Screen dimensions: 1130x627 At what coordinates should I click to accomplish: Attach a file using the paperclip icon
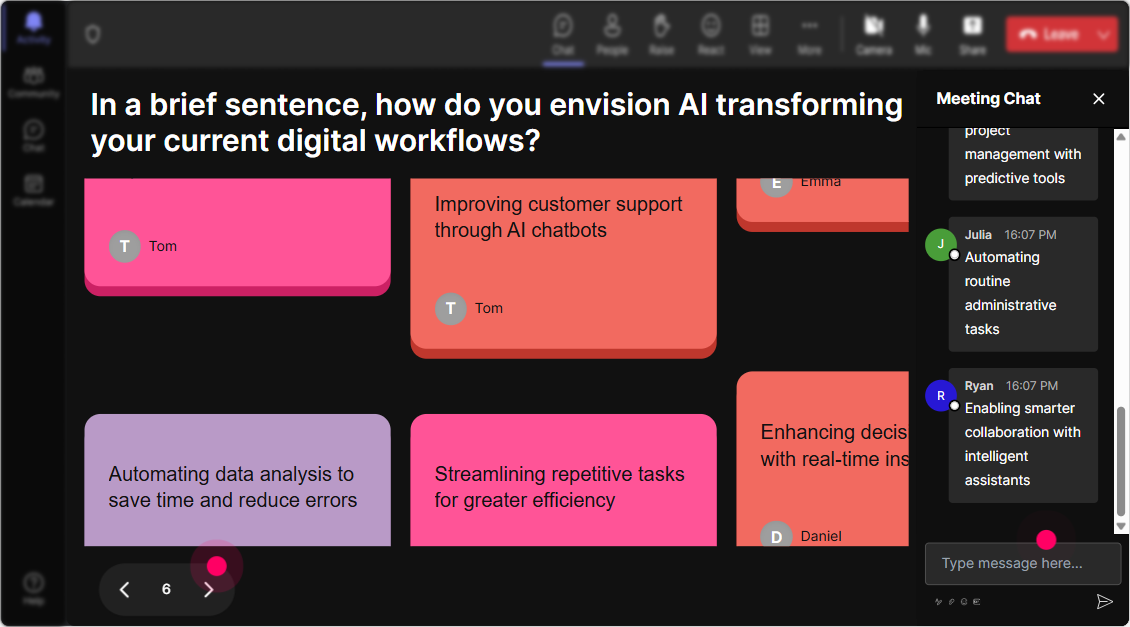tap(951, 602)
